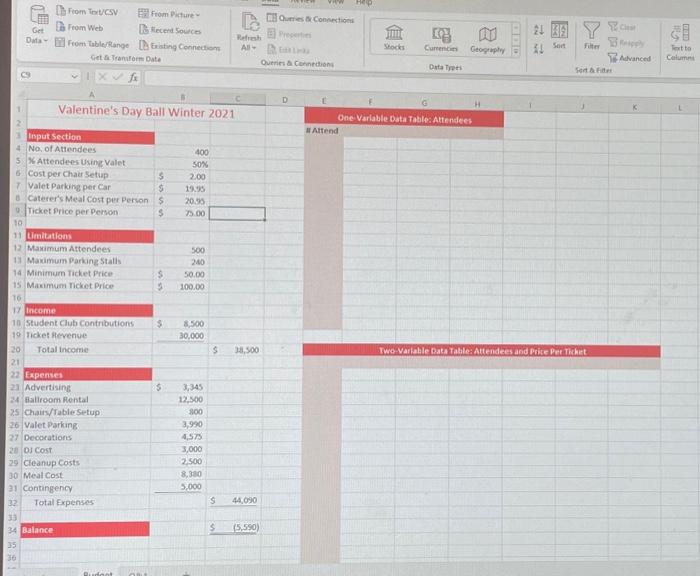Click the Expenses section header
The height and width of the screenshot is (577, 700).
[88, 374]
